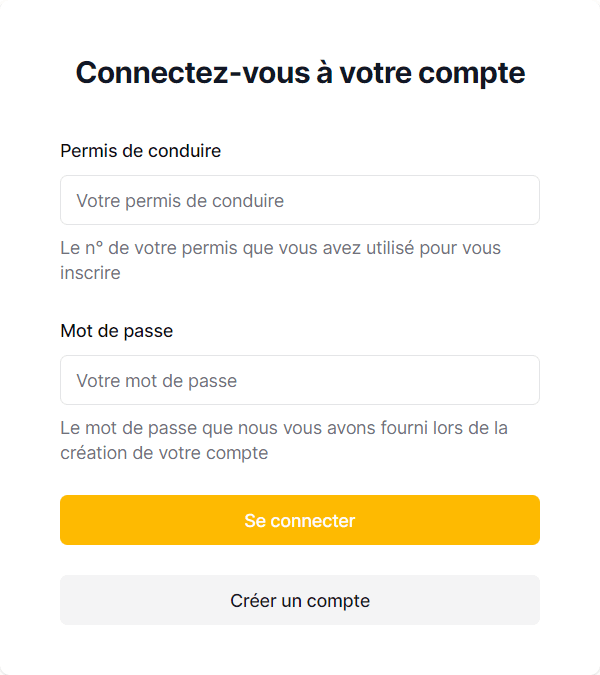Click the "Créer un compte" button
Viewport: 600px width, 675px height.
pyautogui.click(x=300, y=600)
